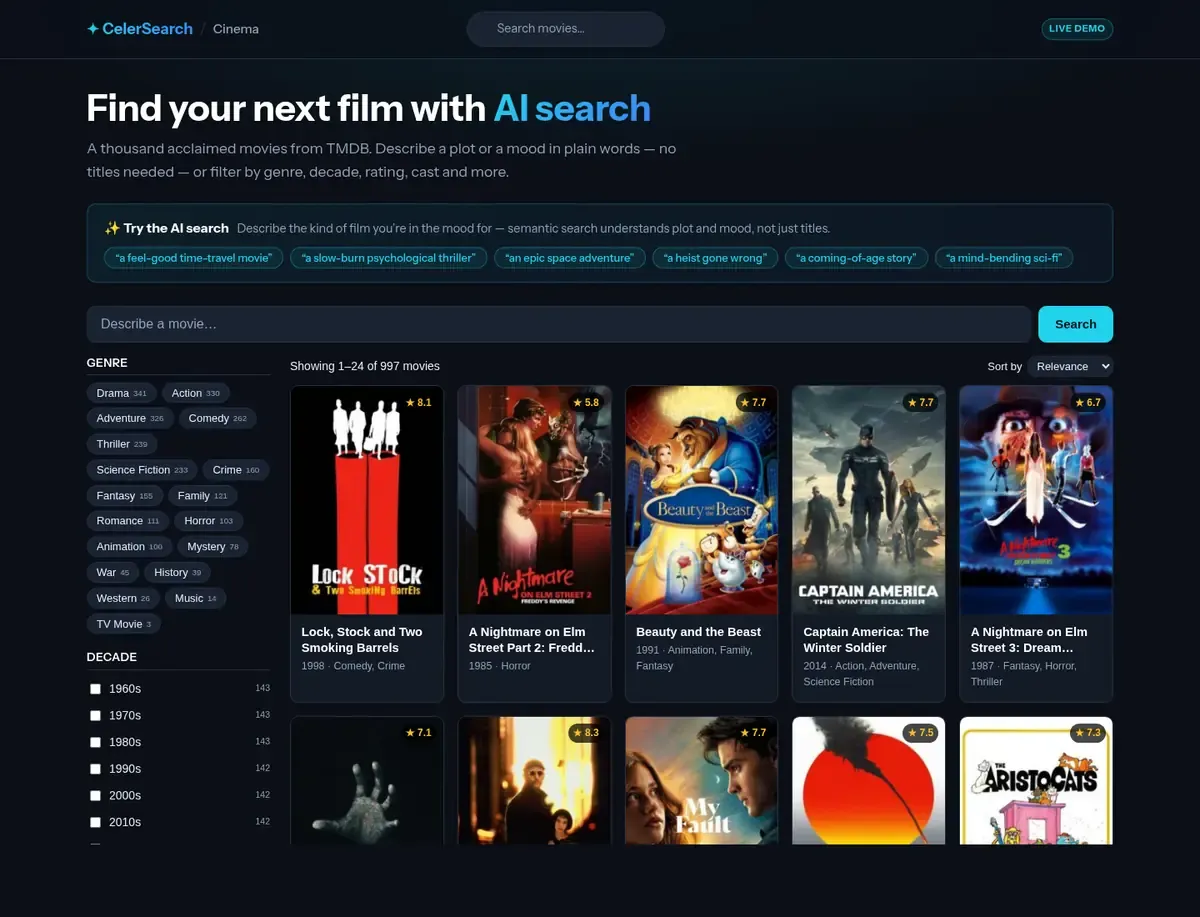Image resolution: width=1200 pixels, height=917 pixels.
Task: Click the CelerSearch logo
Action: [140, 29]
